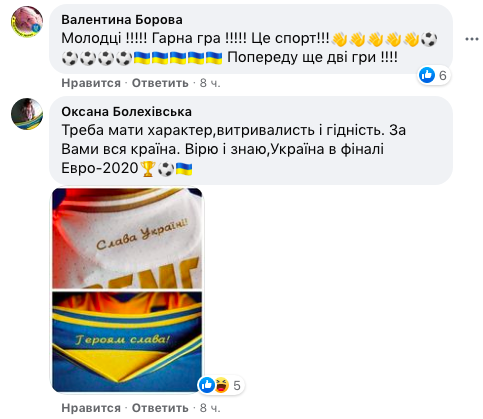Open the Героям слава jersey photo
Image resolution: width=483 pixels, height=419 pixels.
127,342
